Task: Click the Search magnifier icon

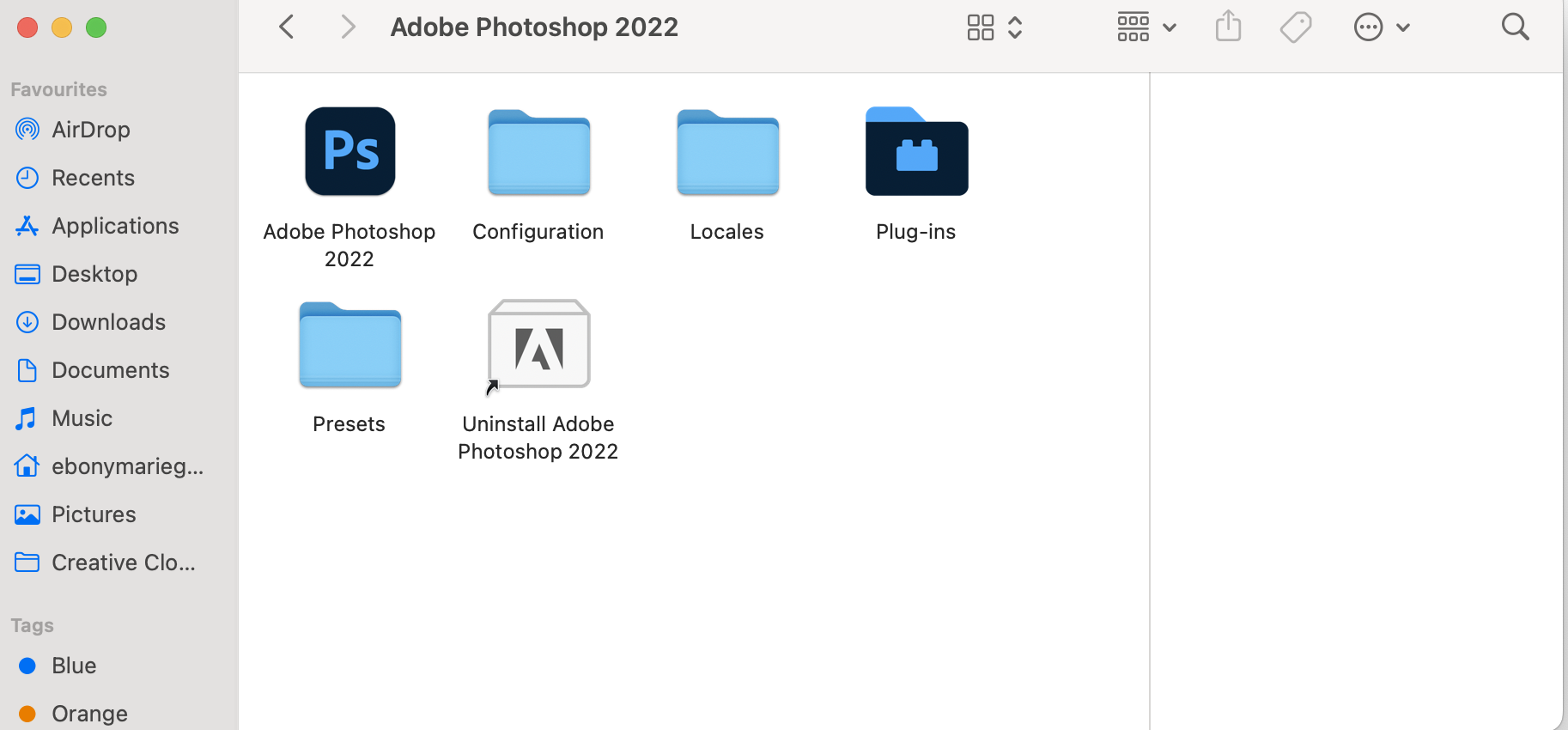Action: [x=1516, y=27]
